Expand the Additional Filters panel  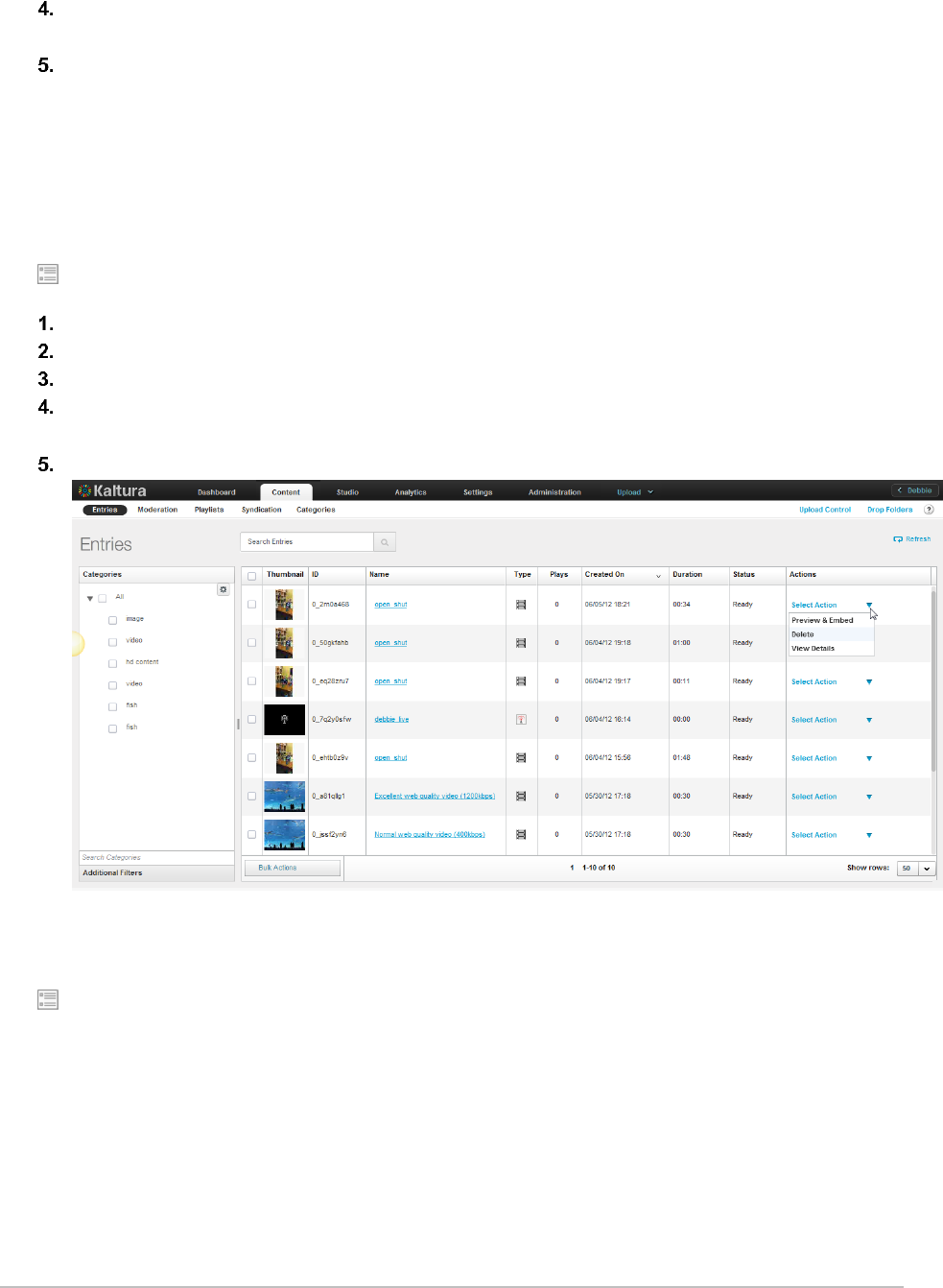pyautogui.click(x=156, y=873)
